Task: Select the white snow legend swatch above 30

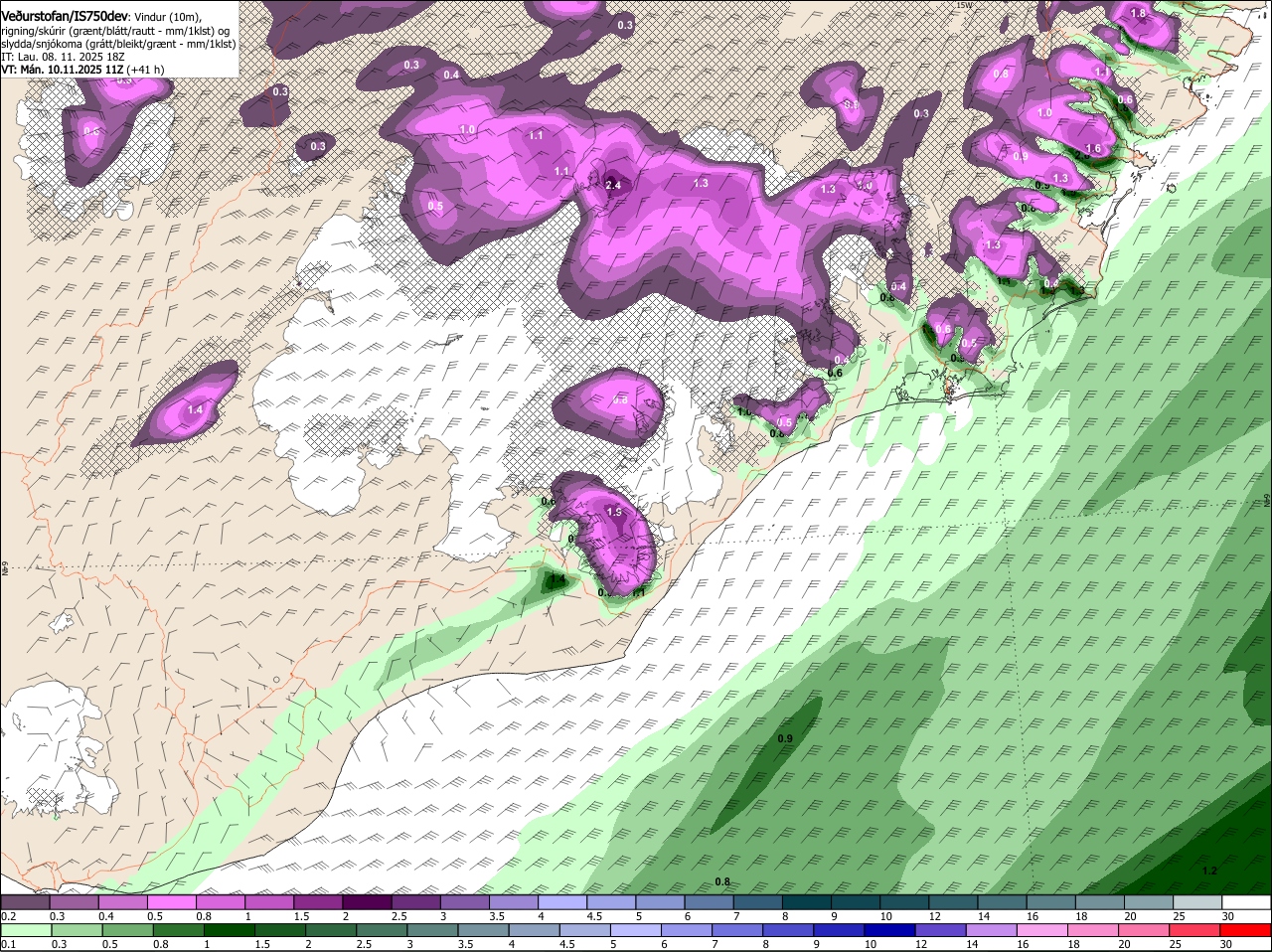Action: click(x=1247, y=902)
